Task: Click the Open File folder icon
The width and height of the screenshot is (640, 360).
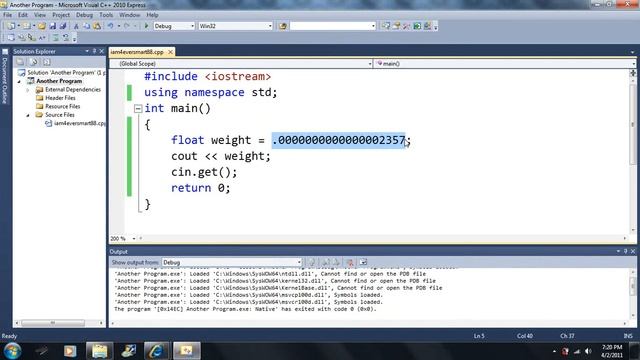Action: (x=42, y=26)
